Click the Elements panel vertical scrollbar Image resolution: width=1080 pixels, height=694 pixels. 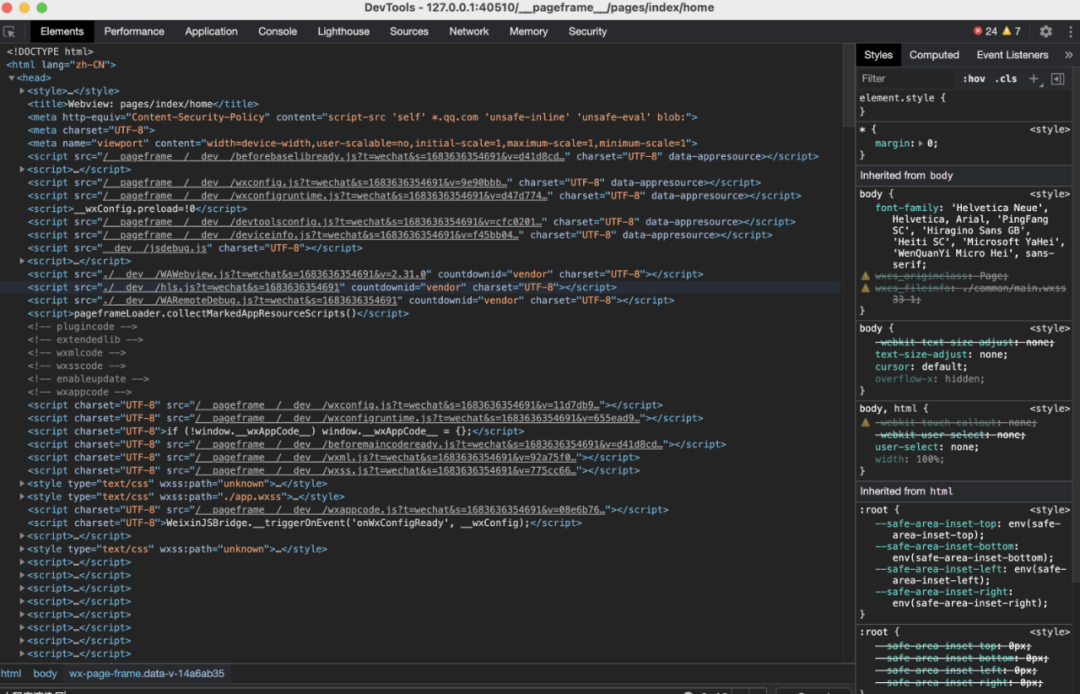[x=849, y=86]
